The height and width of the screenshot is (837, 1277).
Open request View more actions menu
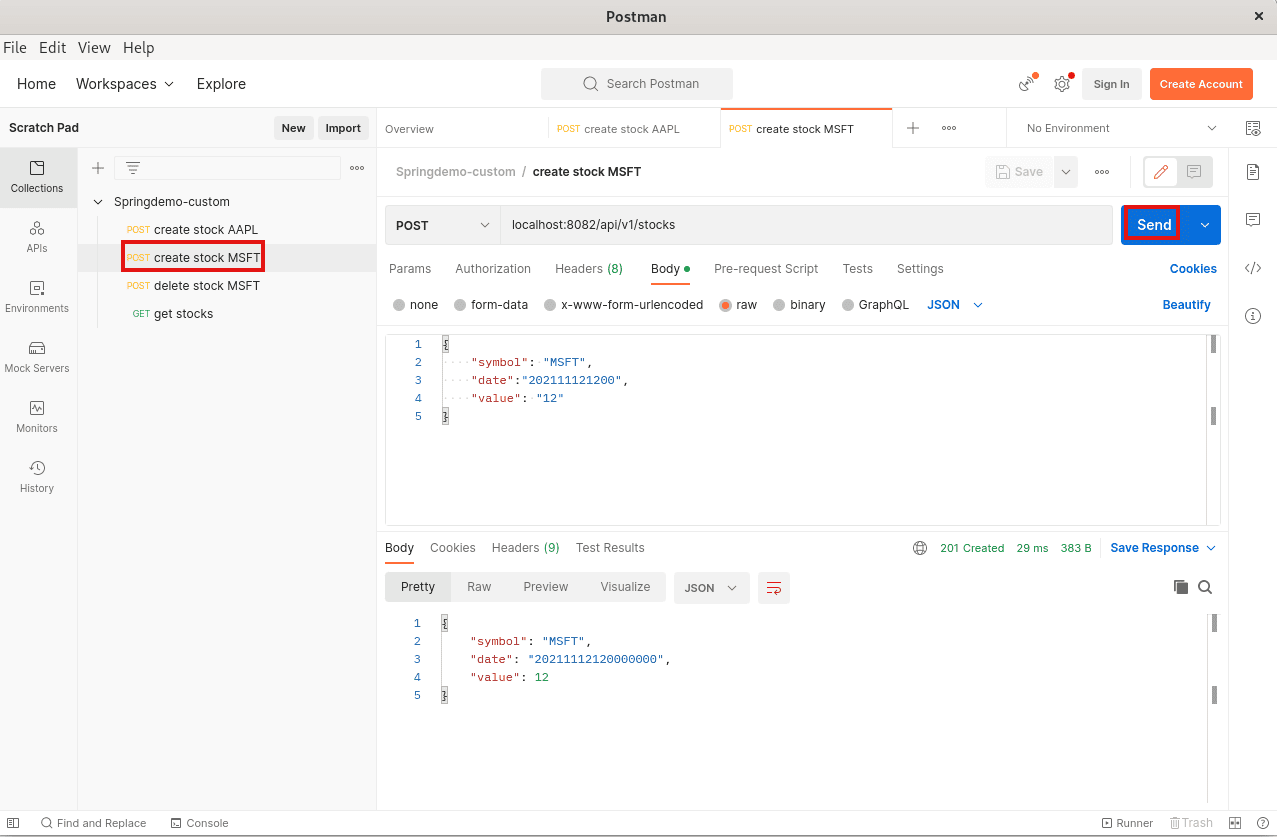click(x=1102, y=172)
